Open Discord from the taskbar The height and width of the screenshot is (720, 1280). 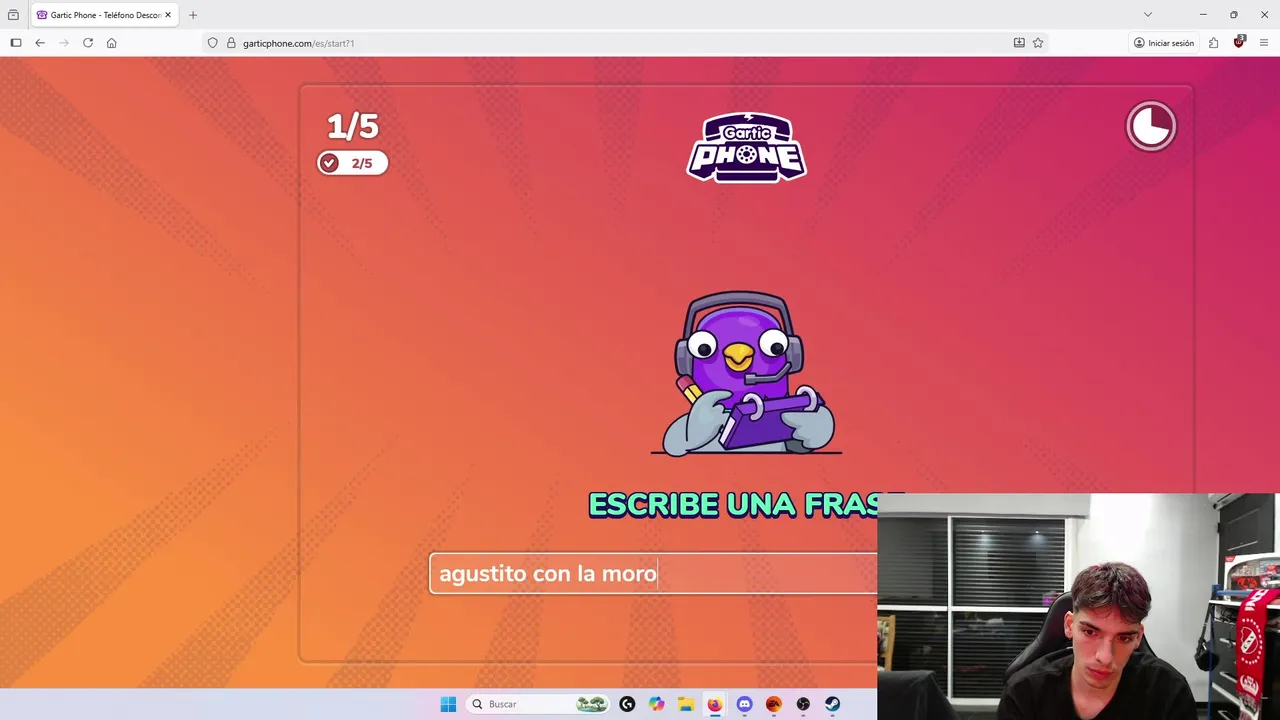(x=744, y=704)
